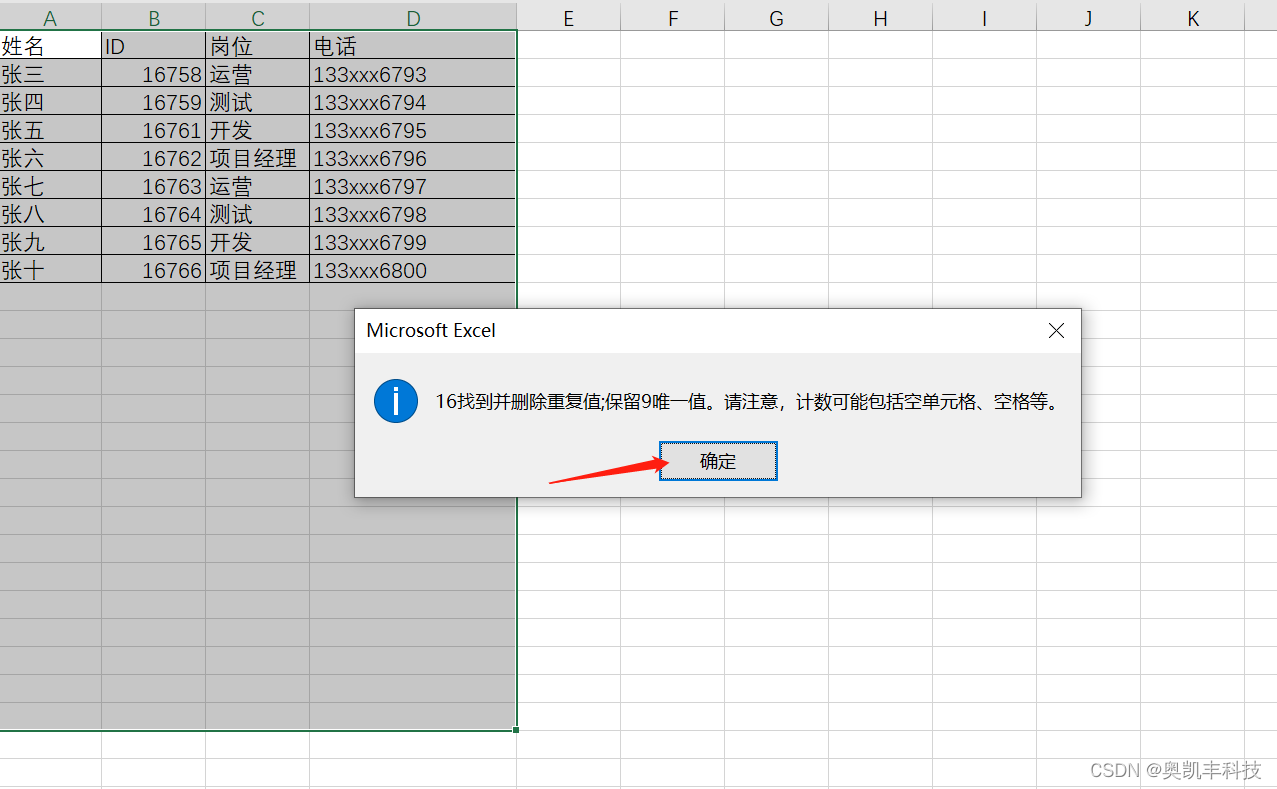1277x789 pixels.
Task: Close the Microsoft Excel dialog with X
Action: point(1056,331)
